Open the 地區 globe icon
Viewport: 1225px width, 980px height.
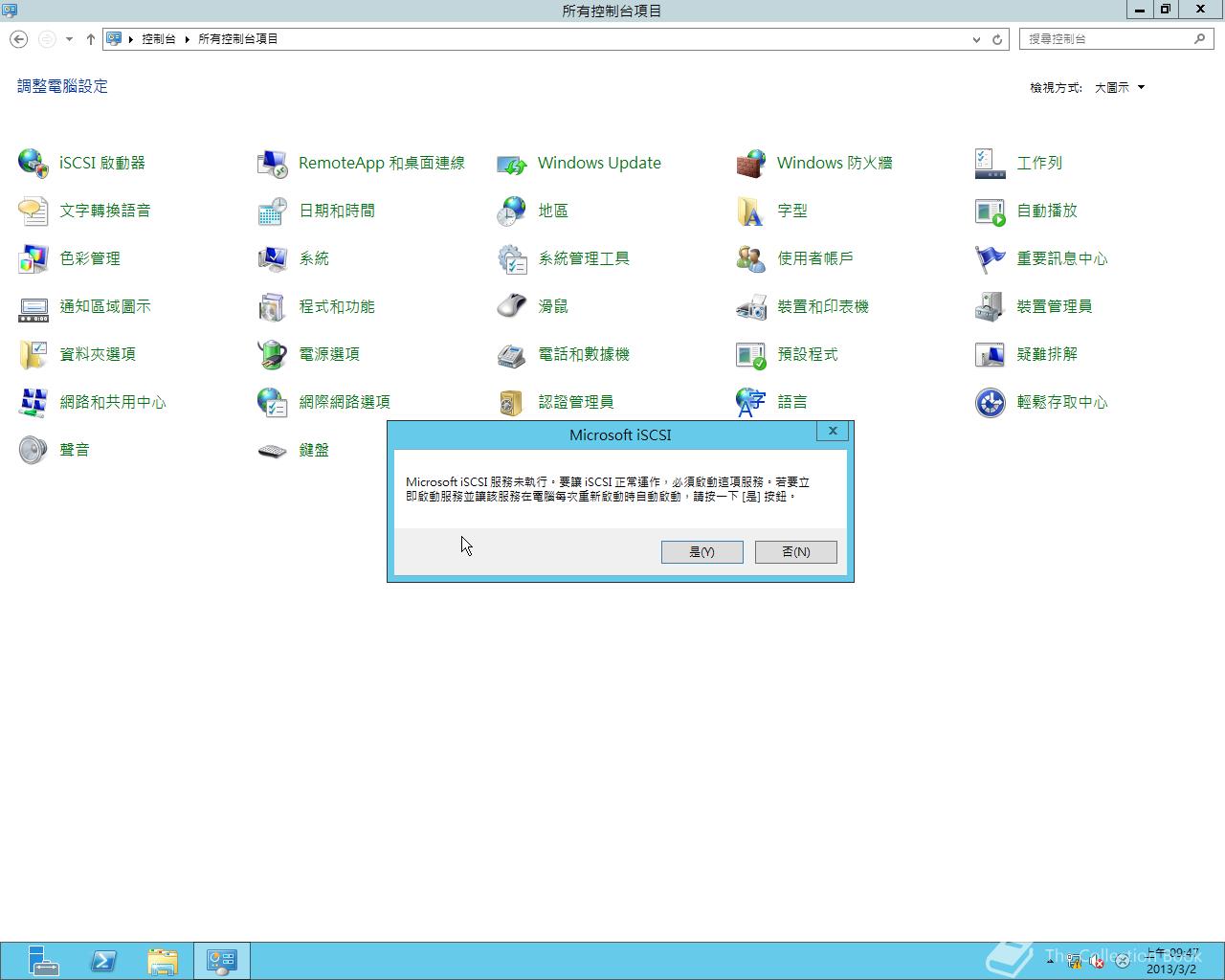click(x=512, y=211)
